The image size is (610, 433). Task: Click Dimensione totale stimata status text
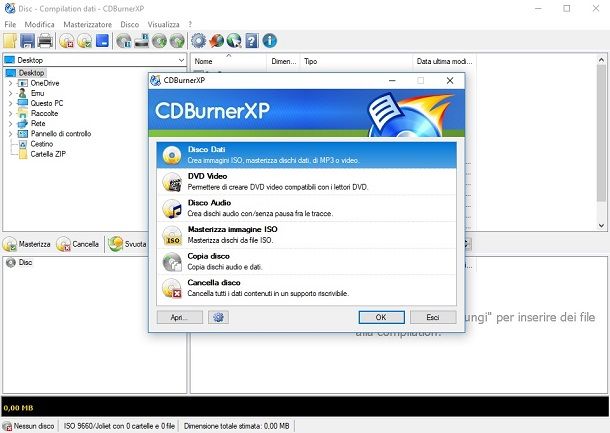tap(237, 426)
